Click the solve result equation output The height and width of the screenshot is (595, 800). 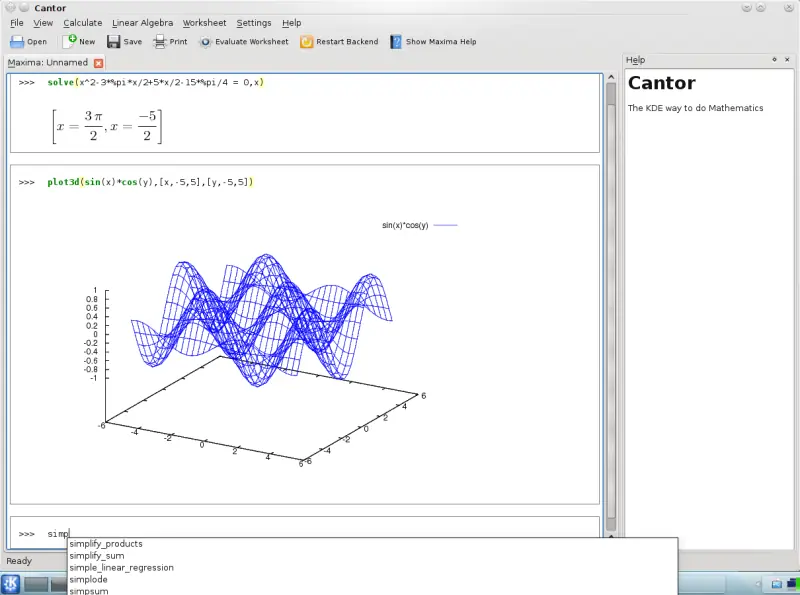point(107,126)
